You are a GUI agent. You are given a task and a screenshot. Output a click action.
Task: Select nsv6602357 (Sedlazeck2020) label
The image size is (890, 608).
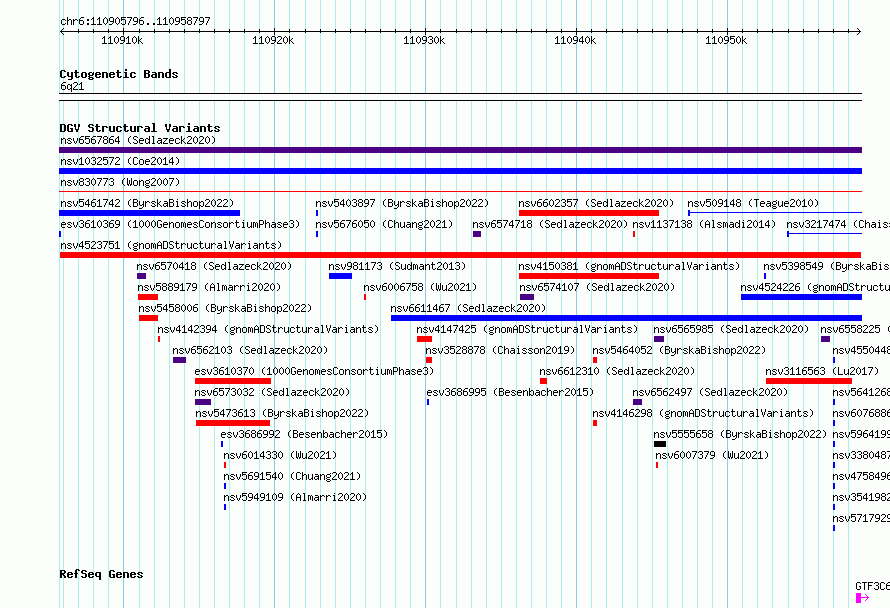coord(596,203)
